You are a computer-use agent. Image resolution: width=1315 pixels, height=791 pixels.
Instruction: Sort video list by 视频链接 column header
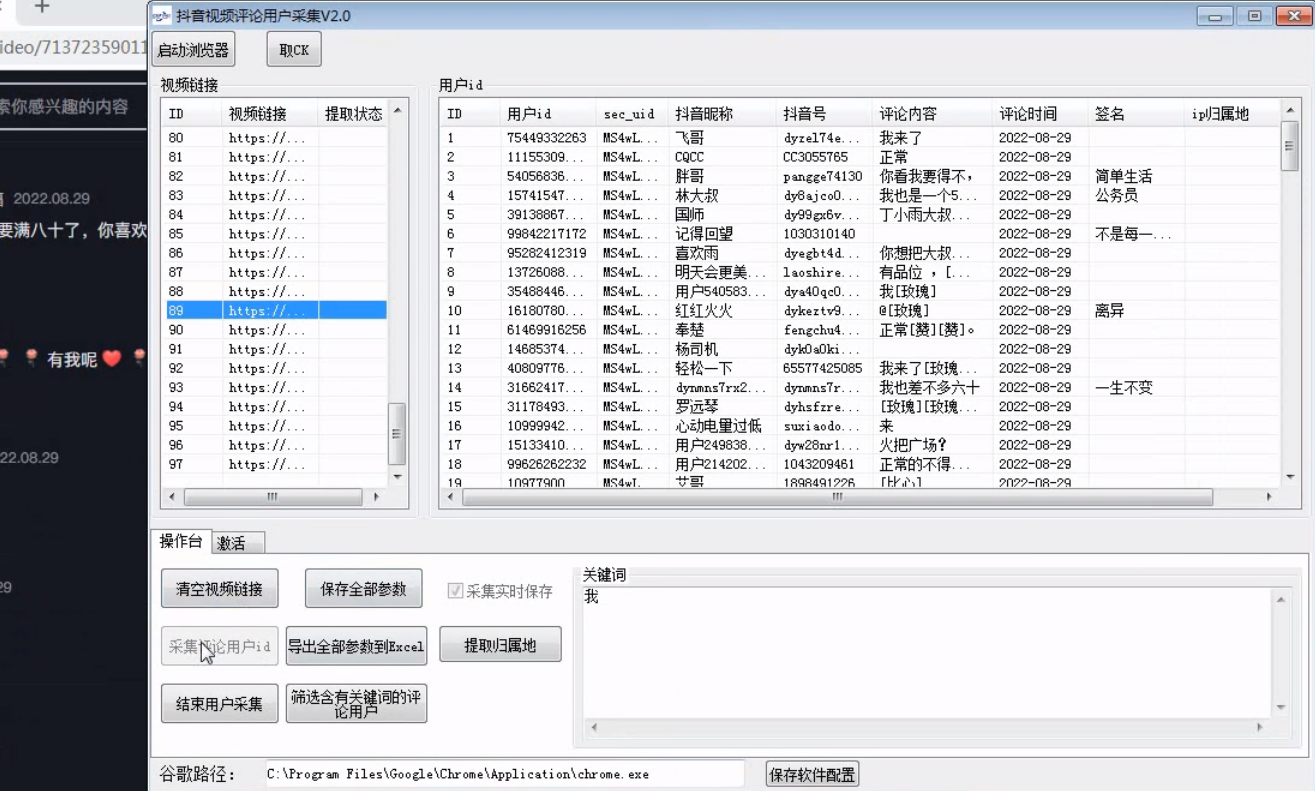(270, 113)
